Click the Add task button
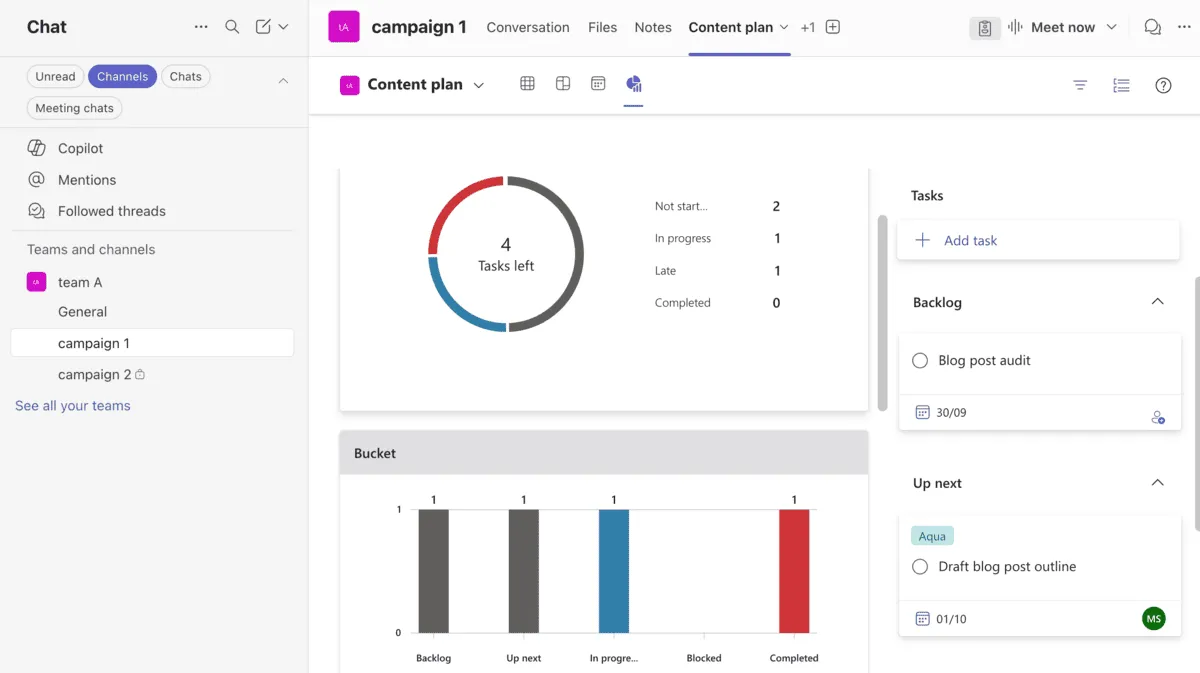Image resolution: width=1200 pixels, height=673 pixels. point(1038,240)
